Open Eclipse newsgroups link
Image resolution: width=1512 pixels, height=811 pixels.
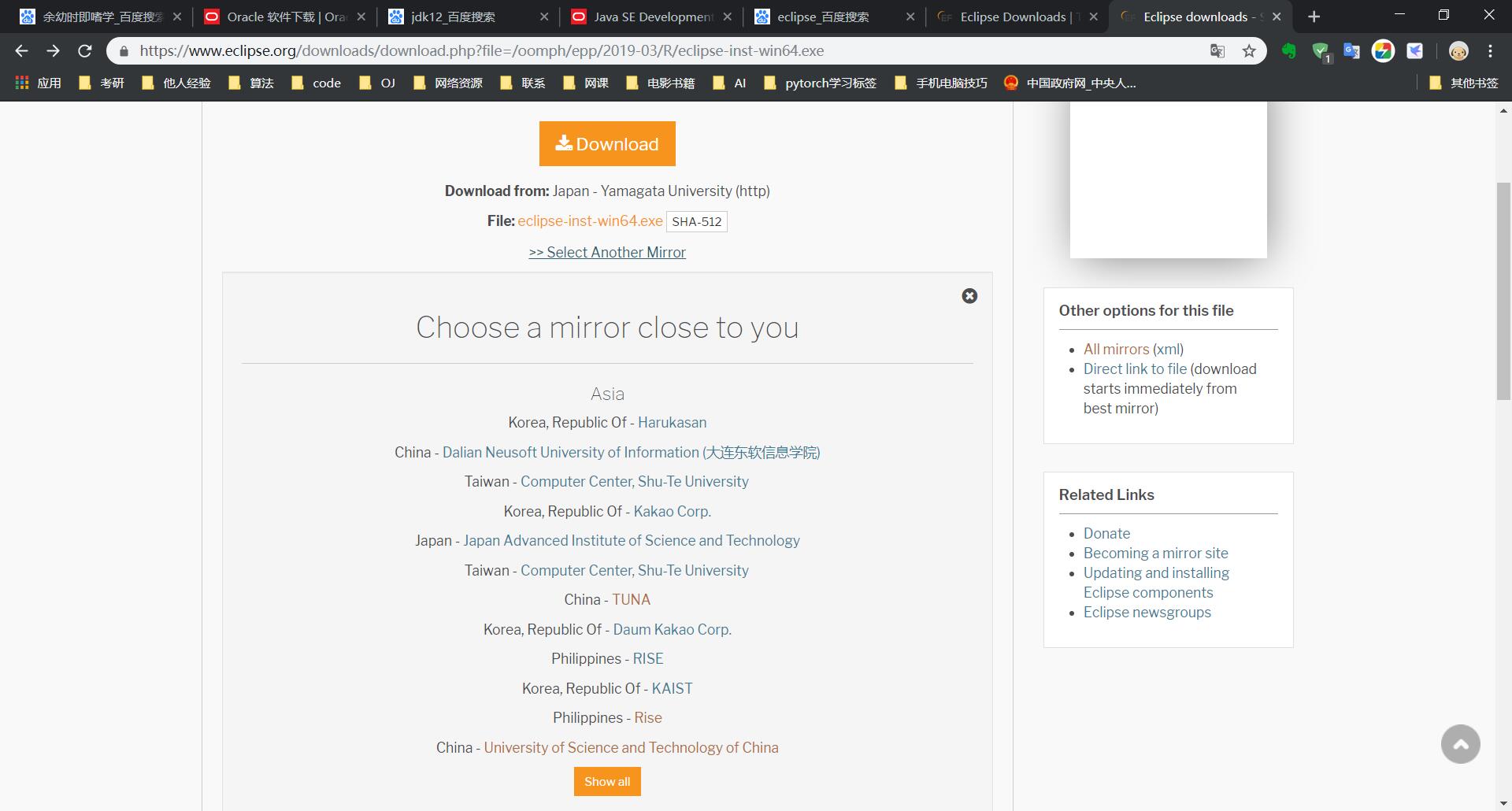(x=1147, y=612)
